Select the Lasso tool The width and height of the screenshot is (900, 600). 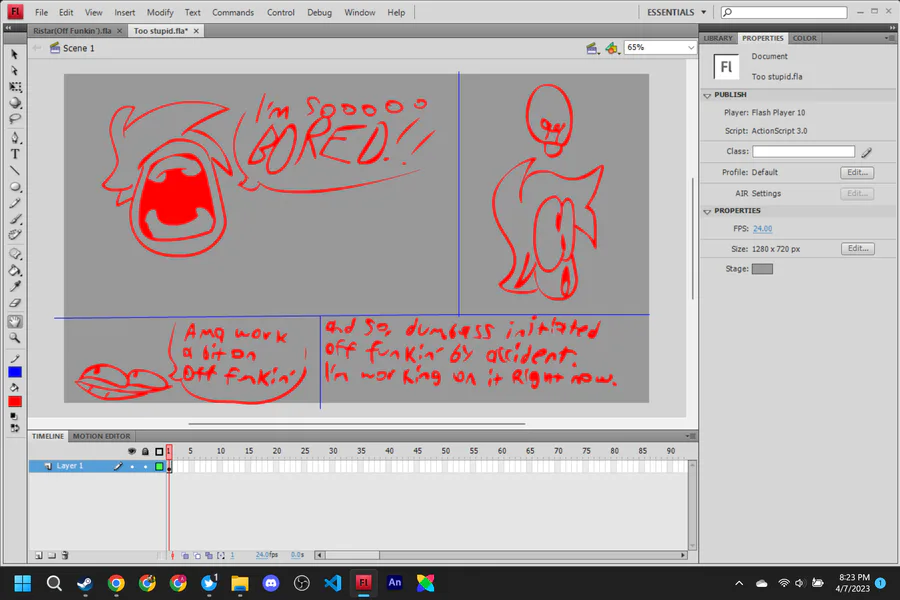pyautogui.click(x=15, y=119)
